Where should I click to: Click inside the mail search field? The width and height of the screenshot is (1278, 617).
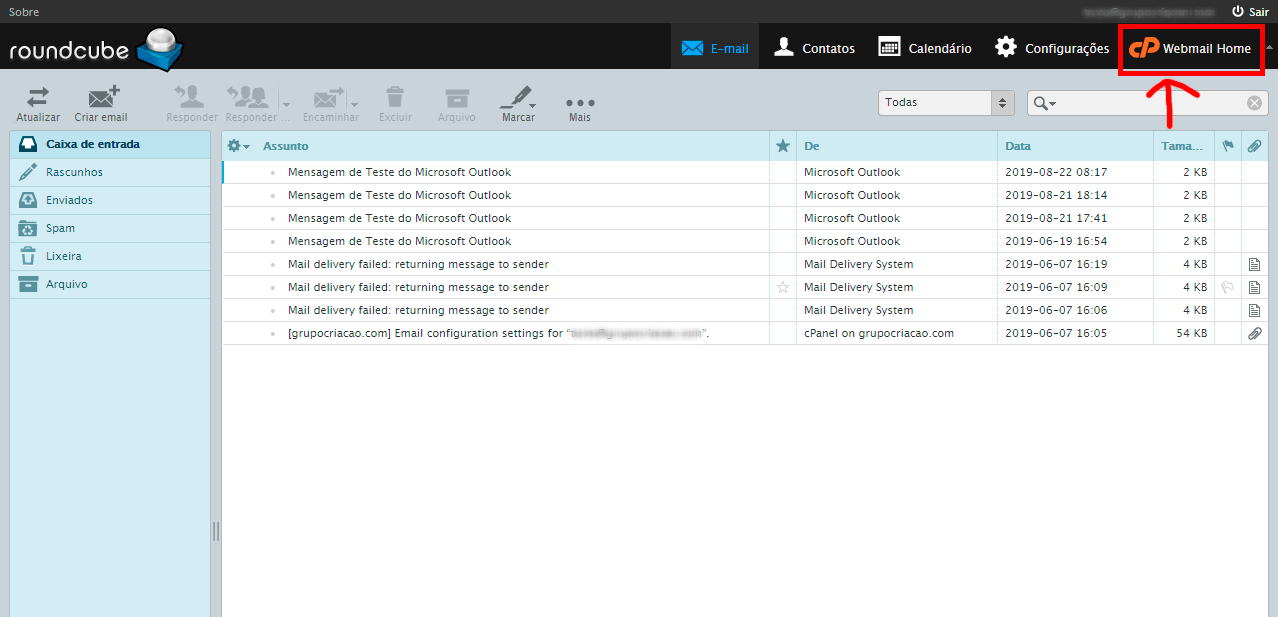(x=1150, y=103)
